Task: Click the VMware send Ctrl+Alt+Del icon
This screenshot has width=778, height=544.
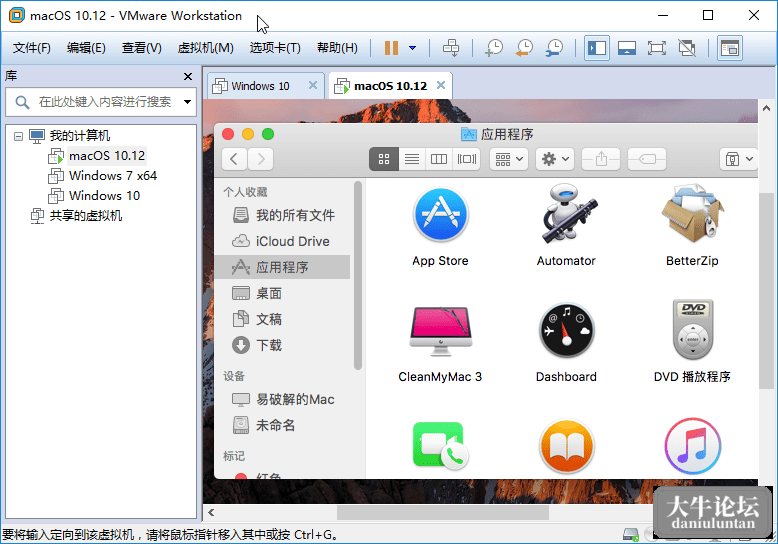Action: point(451,48)
